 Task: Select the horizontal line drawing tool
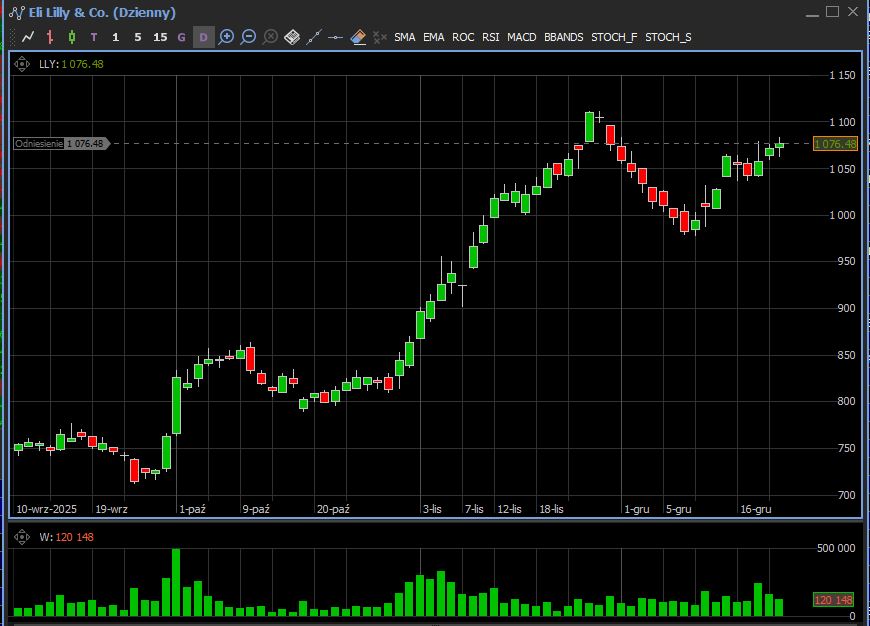336,37
